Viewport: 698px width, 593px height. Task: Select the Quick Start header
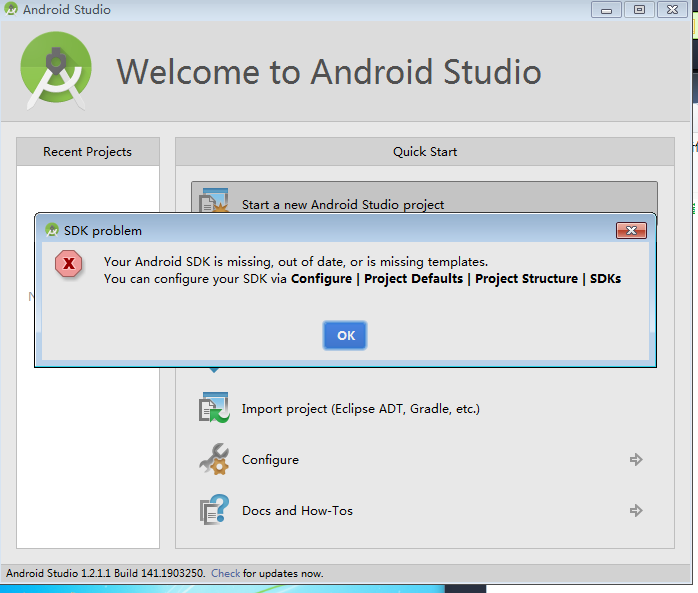pos(425,152)
